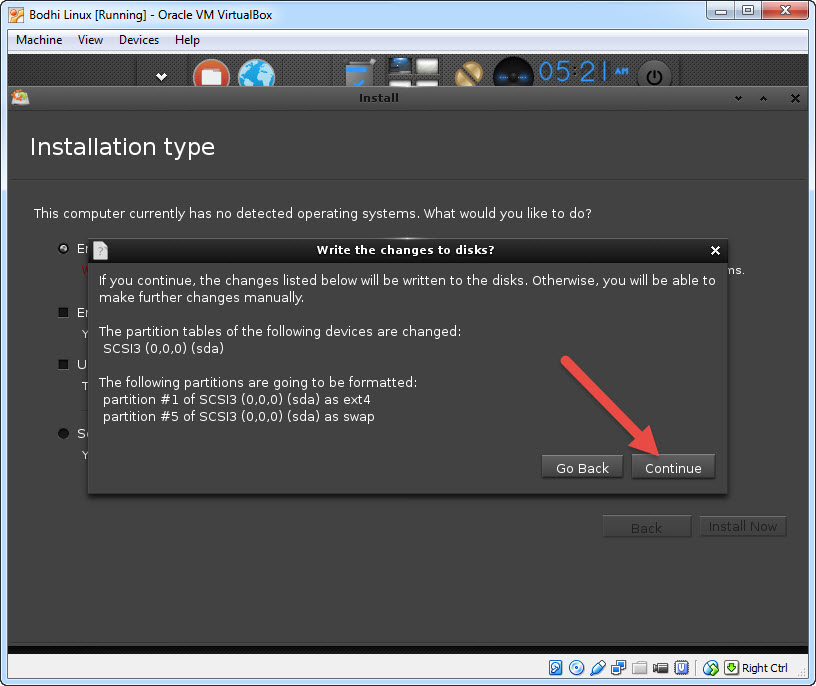This screenshot has height=686, width=816.
Task: Minimize the VirtualBox window
Action: coord(721,11)
